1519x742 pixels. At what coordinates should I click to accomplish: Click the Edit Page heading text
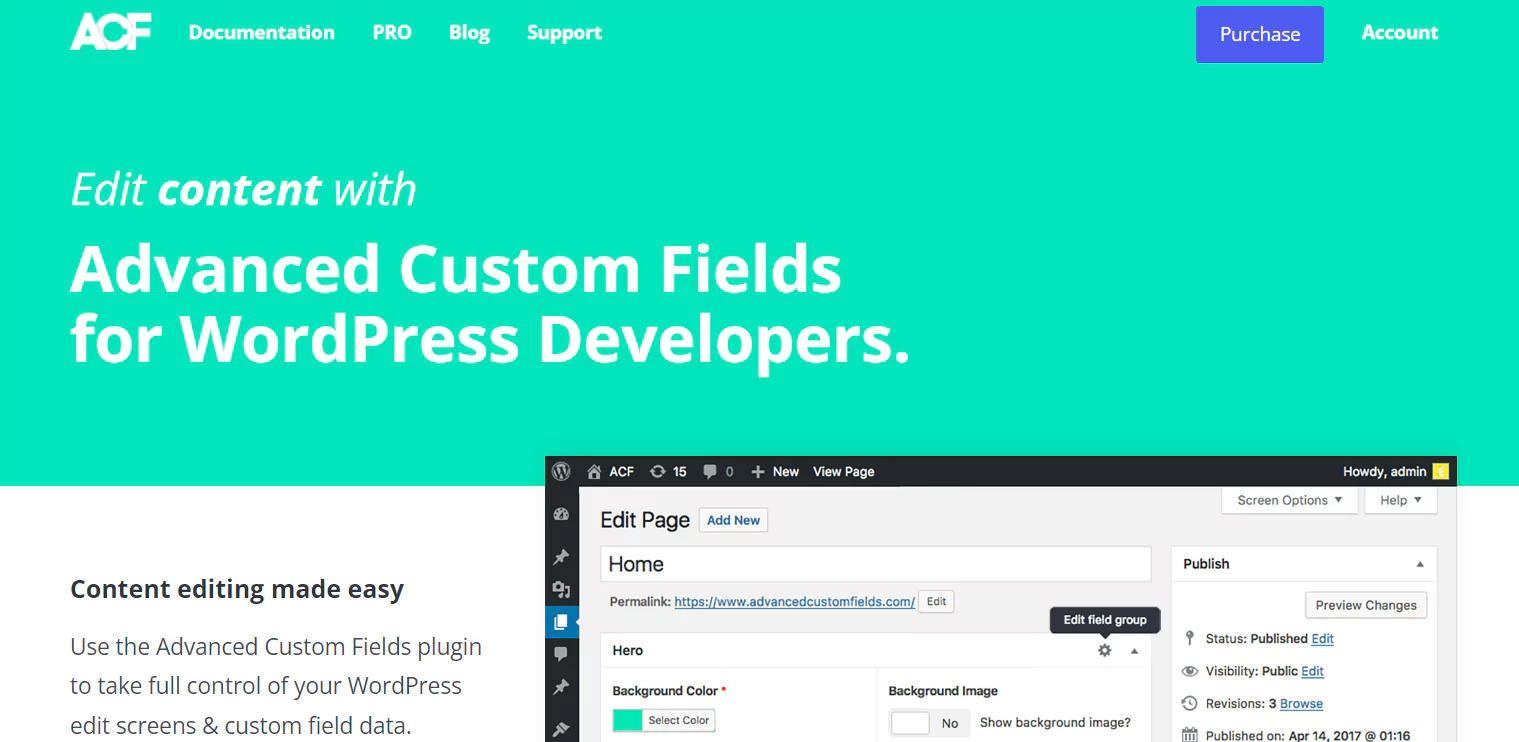645,520
